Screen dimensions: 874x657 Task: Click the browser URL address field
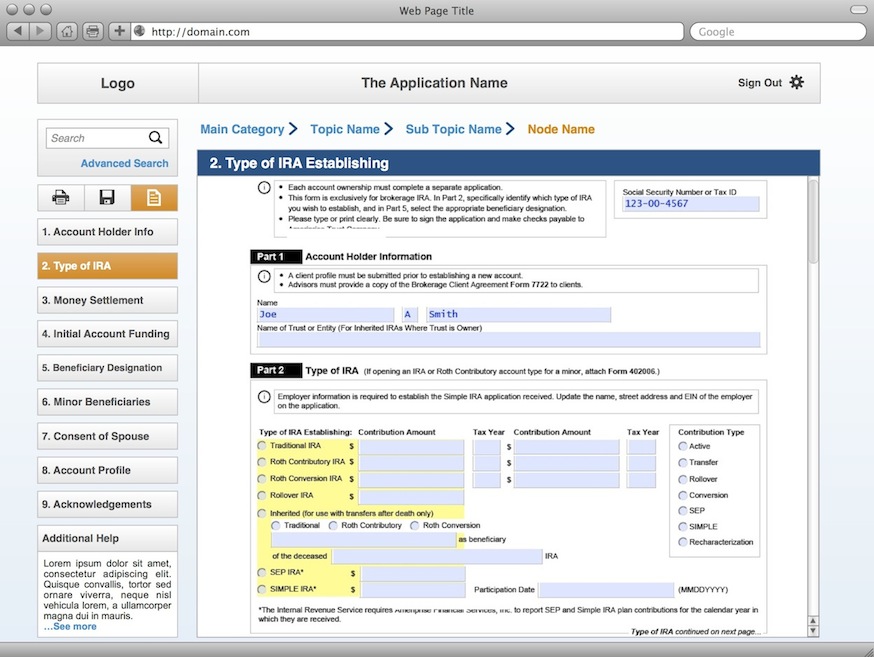click(407, 31)
